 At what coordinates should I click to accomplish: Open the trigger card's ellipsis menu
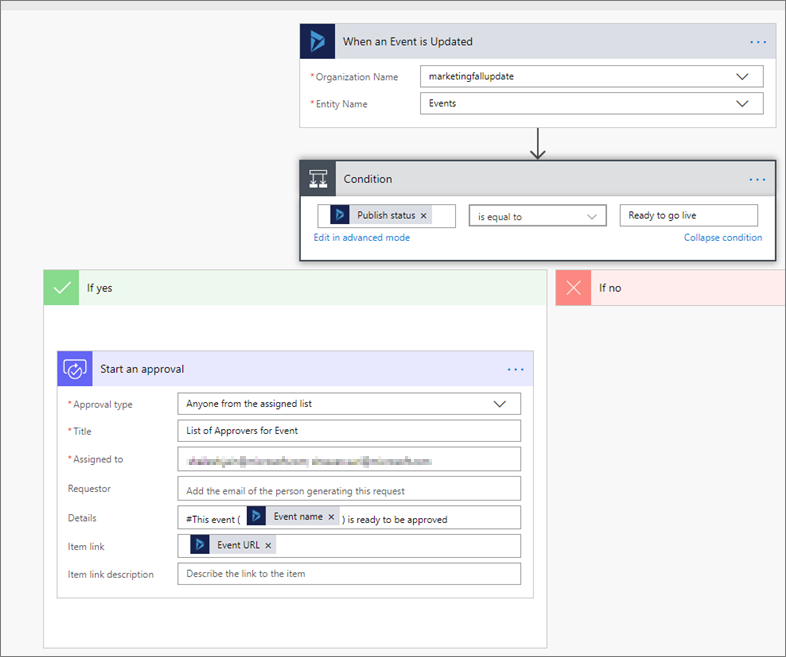[757, 42]
